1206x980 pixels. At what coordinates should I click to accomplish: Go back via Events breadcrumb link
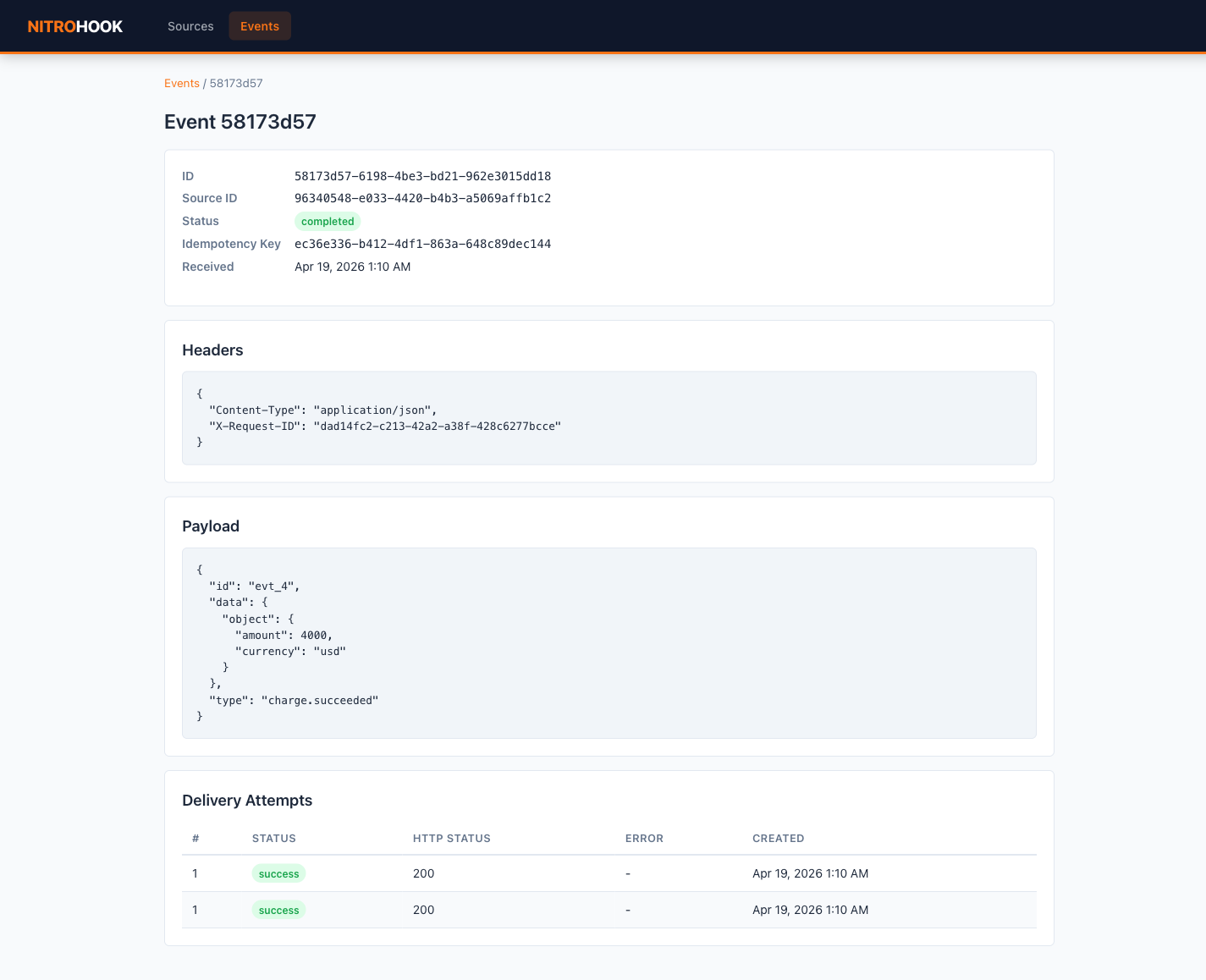click(x=182, y=83)
